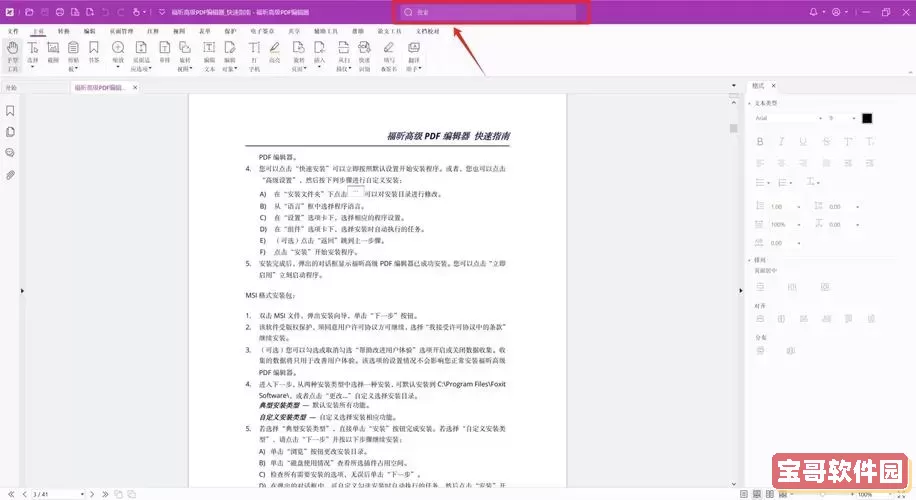The width and height of the screenshot is (916, 500).
Task: Choose the Edit Text (编辑文本) tool
Action: (x=209, y=55)
